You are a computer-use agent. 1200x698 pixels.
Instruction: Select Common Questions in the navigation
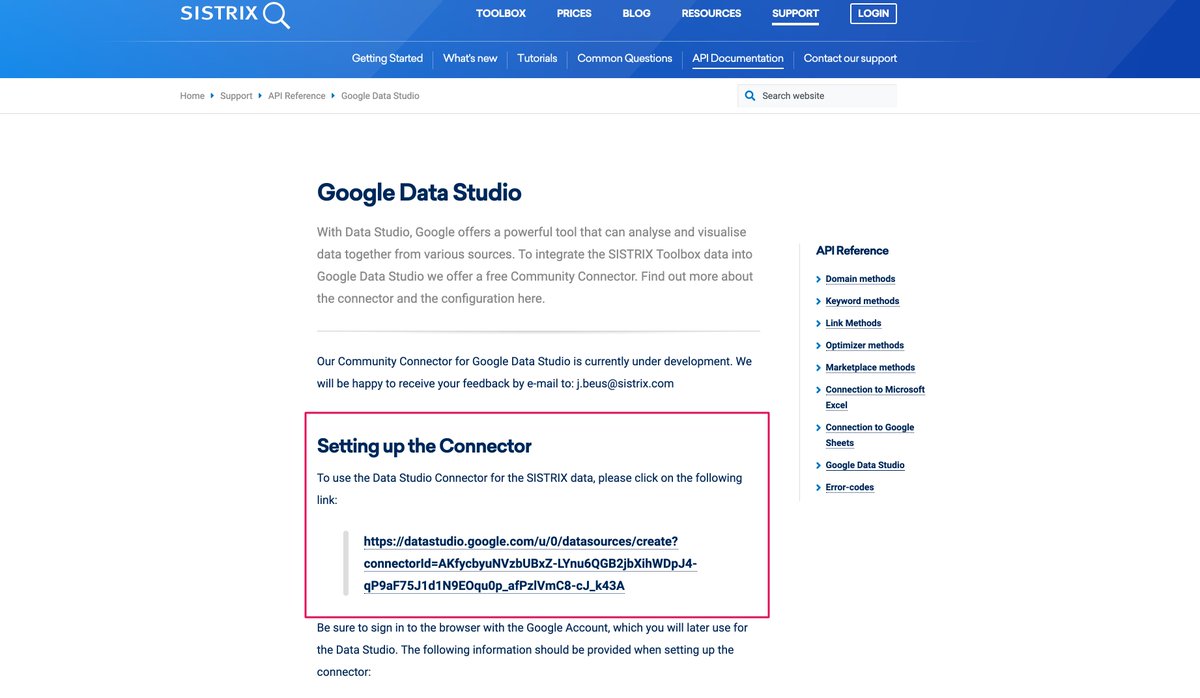pos(624,58)
